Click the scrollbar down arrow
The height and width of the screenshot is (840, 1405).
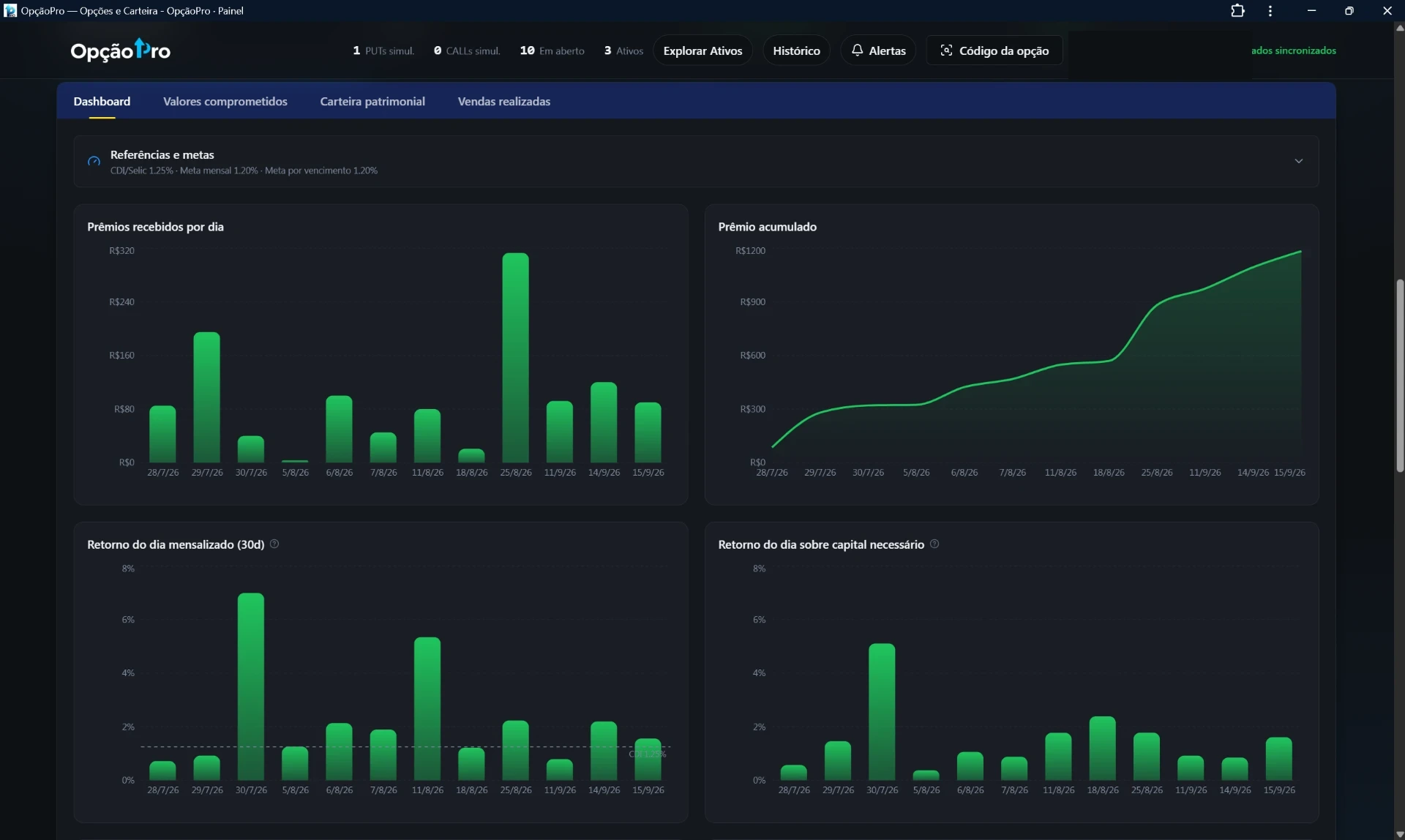click(x=1399, y=834)
